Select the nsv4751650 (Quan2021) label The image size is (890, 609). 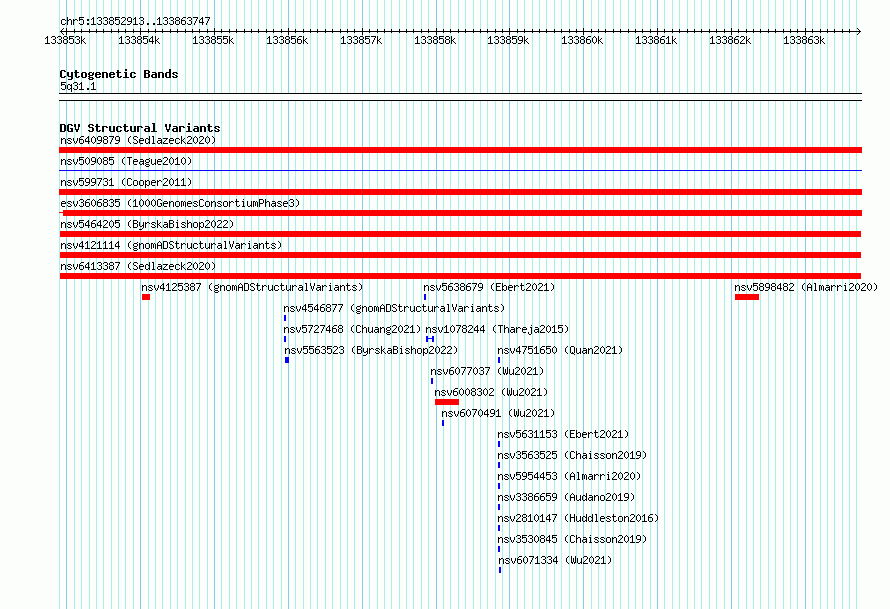[560, 350]
